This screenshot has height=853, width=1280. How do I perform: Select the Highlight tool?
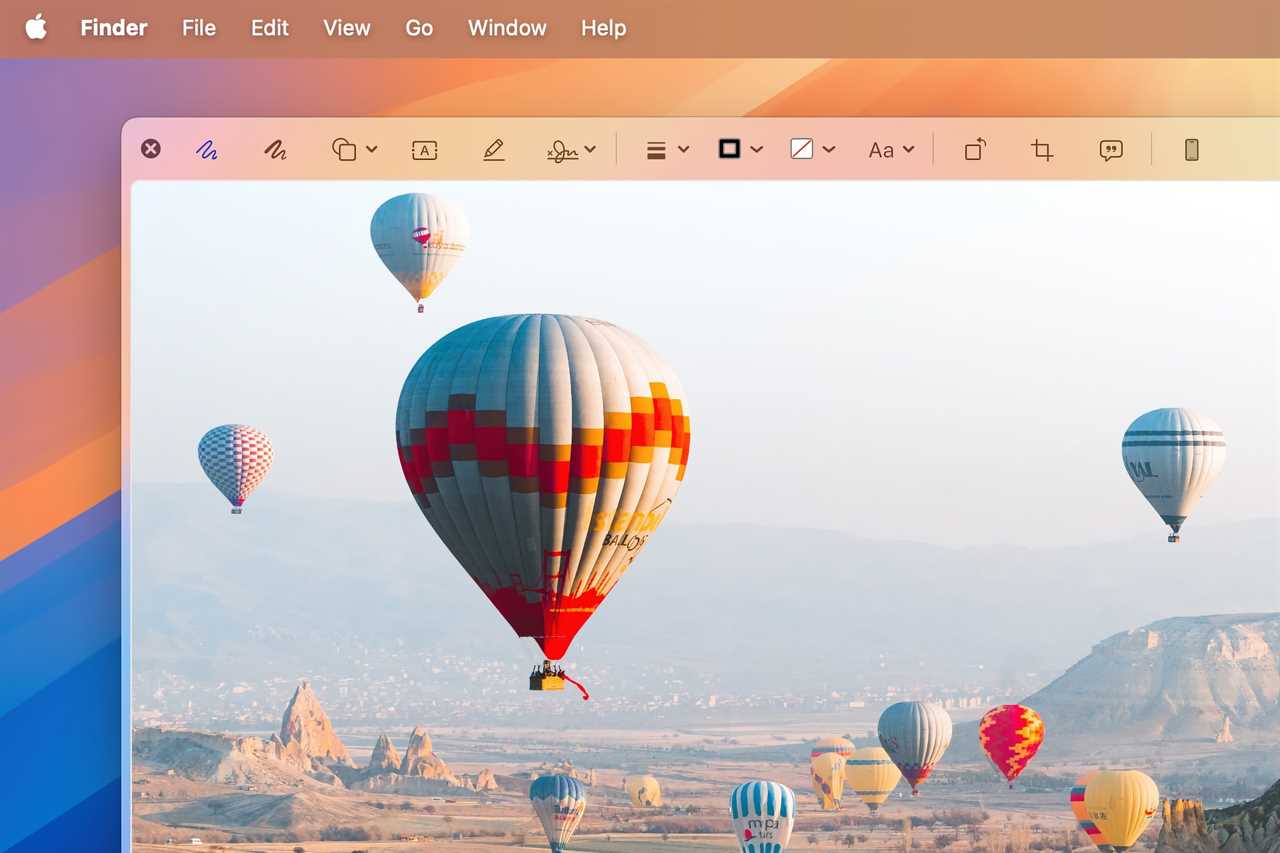tap(493, 149)
